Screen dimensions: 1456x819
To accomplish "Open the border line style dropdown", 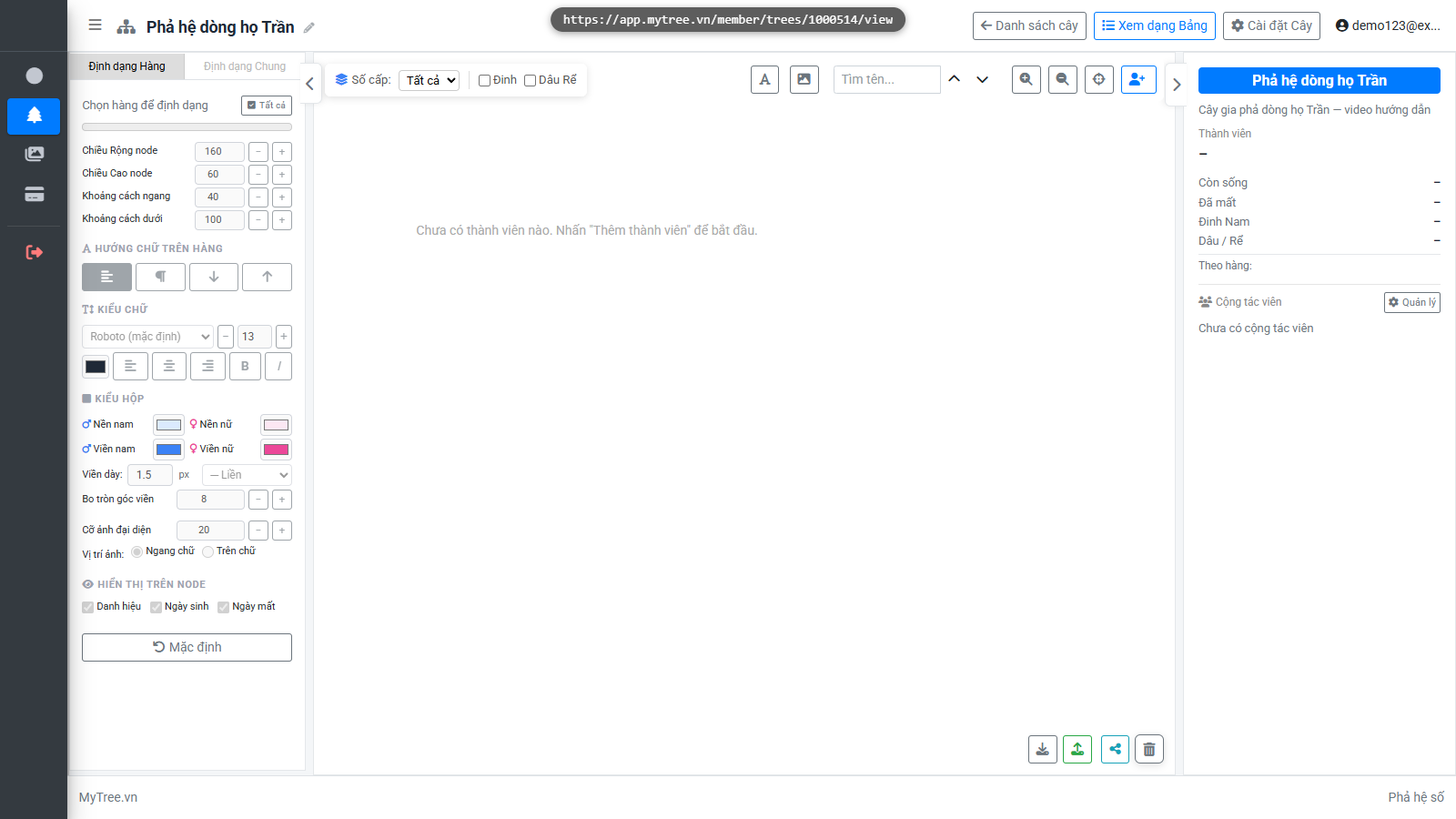I will pos(247,475).
